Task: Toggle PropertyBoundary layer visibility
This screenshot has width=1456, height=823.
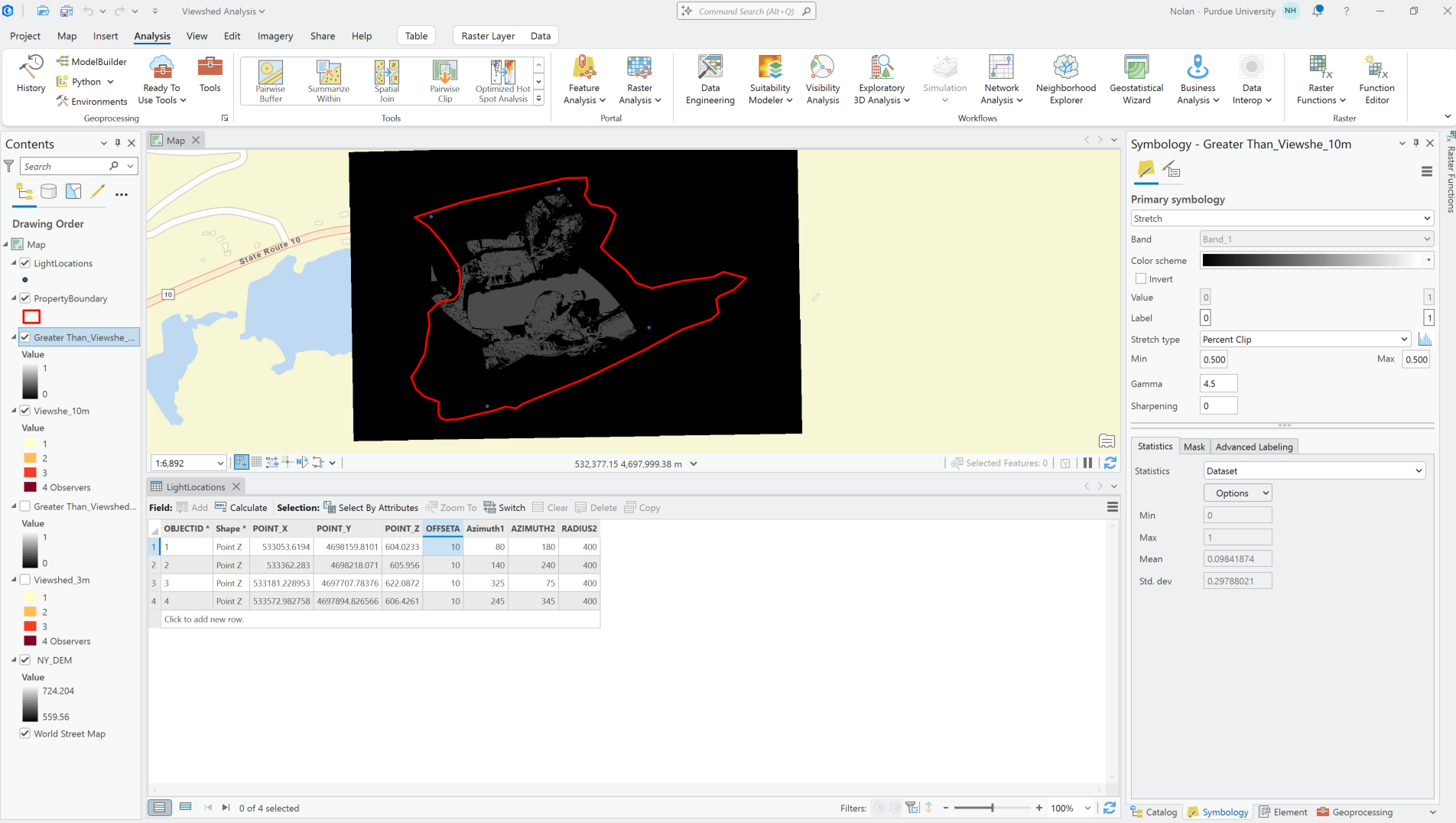Action: coord(25,298)
